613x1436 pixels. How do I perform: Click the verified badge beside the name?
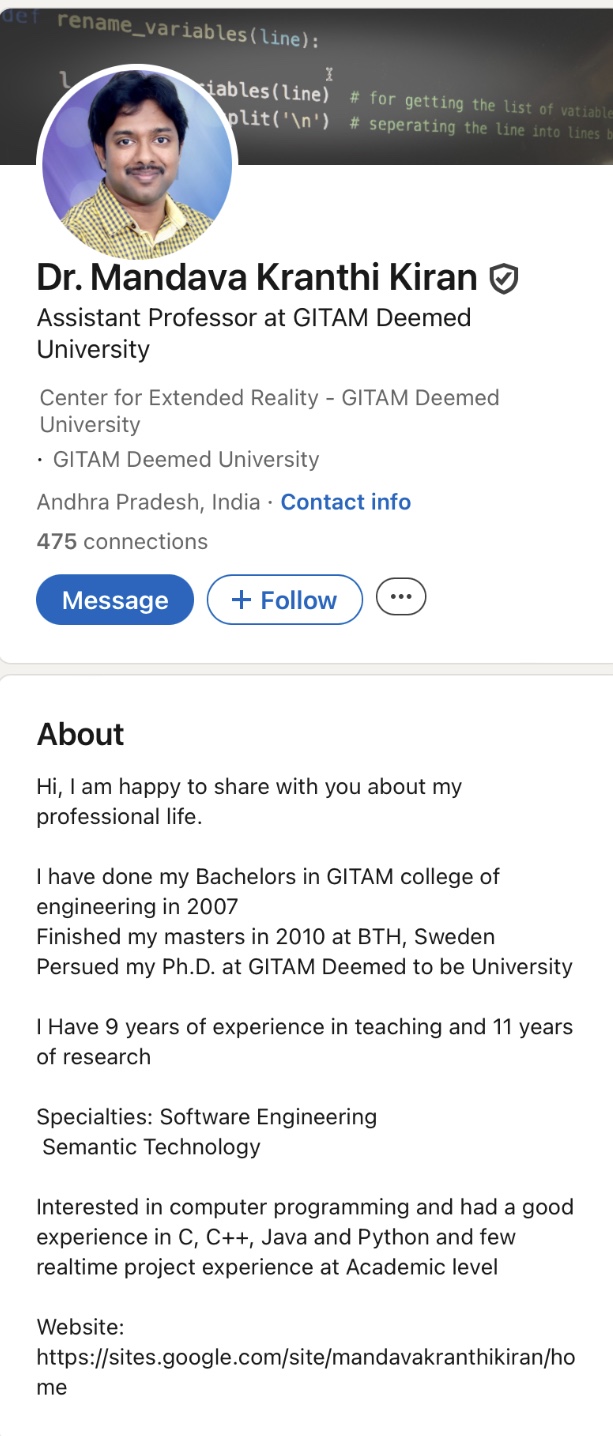click(x=504, y=279)
